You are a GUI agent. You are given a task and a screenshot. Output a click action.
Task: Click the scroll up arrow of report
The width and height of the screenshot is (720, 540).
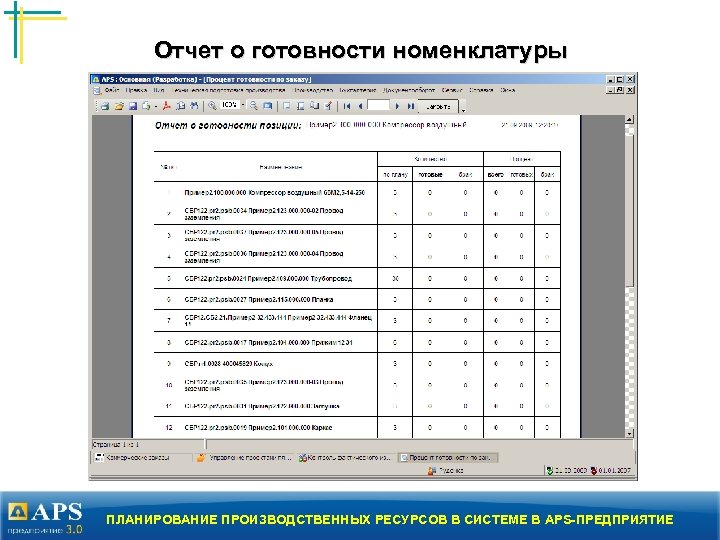[630, 119]
